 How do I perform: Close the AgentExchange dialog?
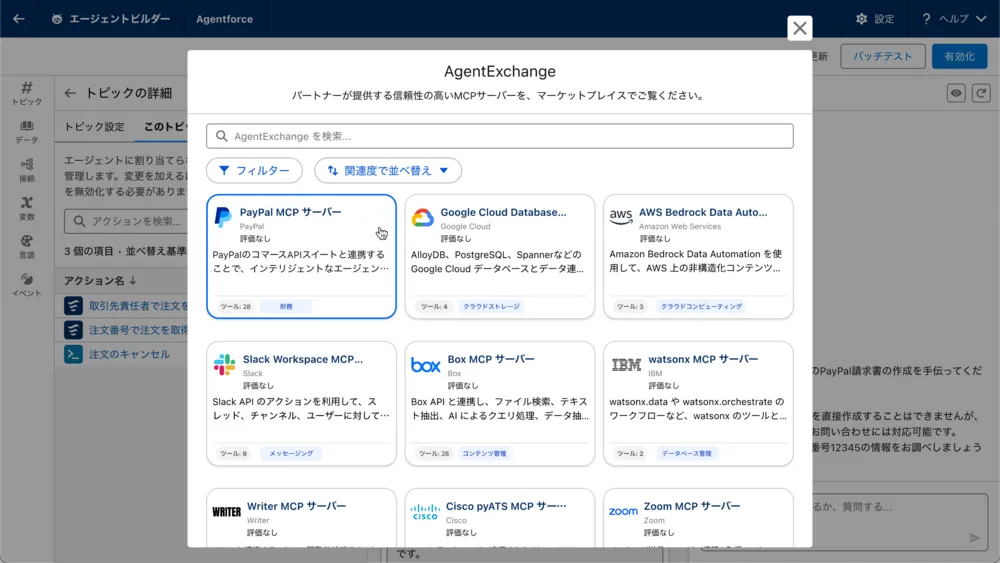tap(799, 28)
